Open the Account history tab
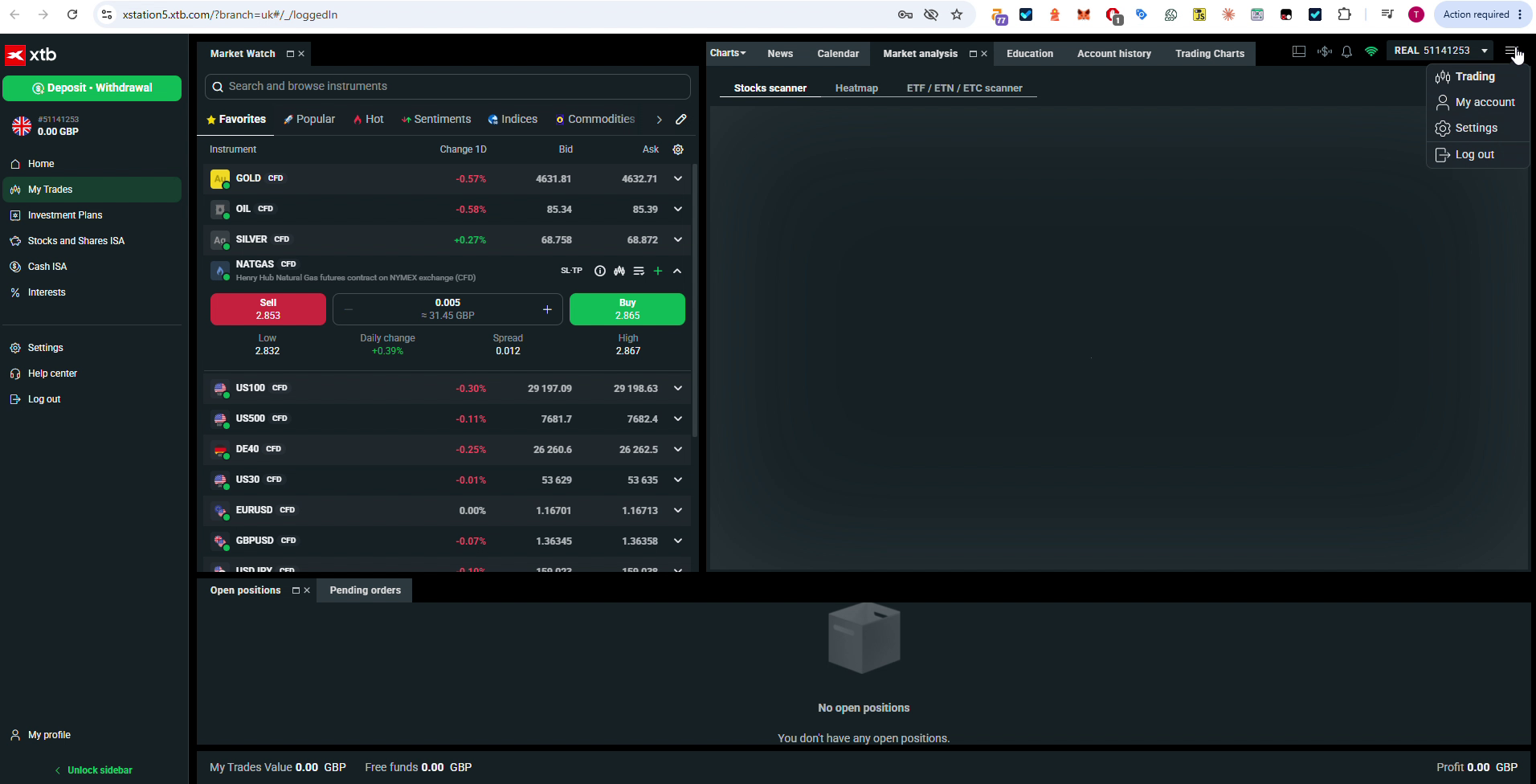 pos(1113,54)
